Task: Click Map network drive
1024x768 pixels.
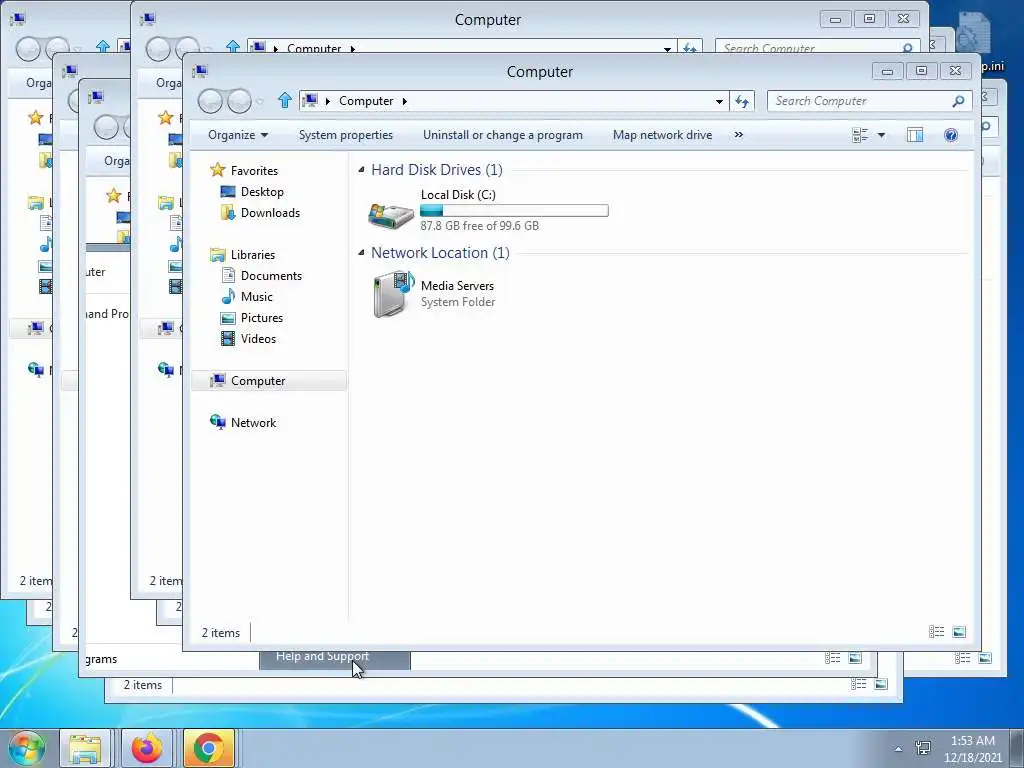Action: pyautogui.click(x=662, y=135)
